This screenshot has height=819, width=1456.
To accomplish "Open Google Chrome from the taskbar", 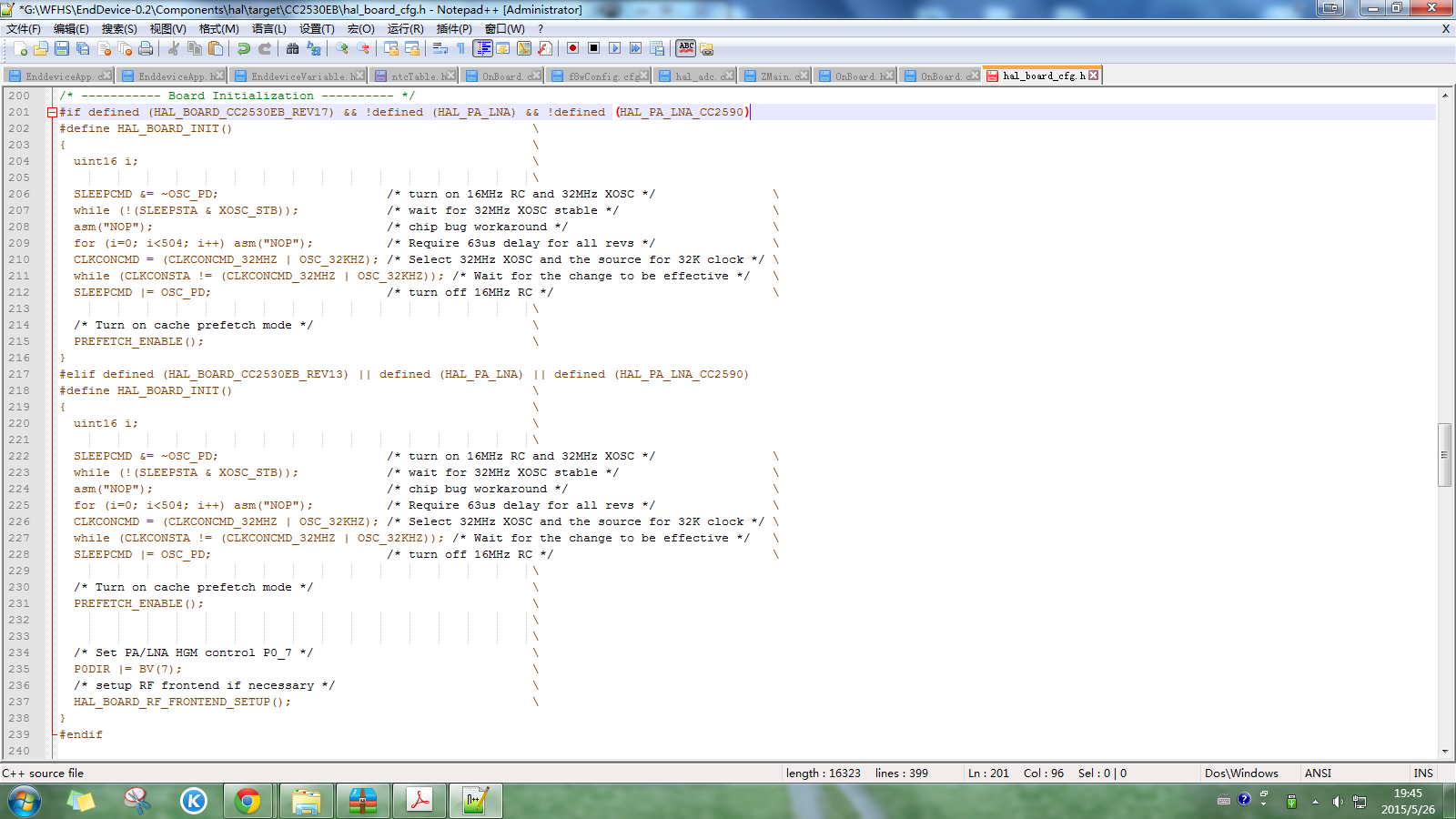I will 248,801.
